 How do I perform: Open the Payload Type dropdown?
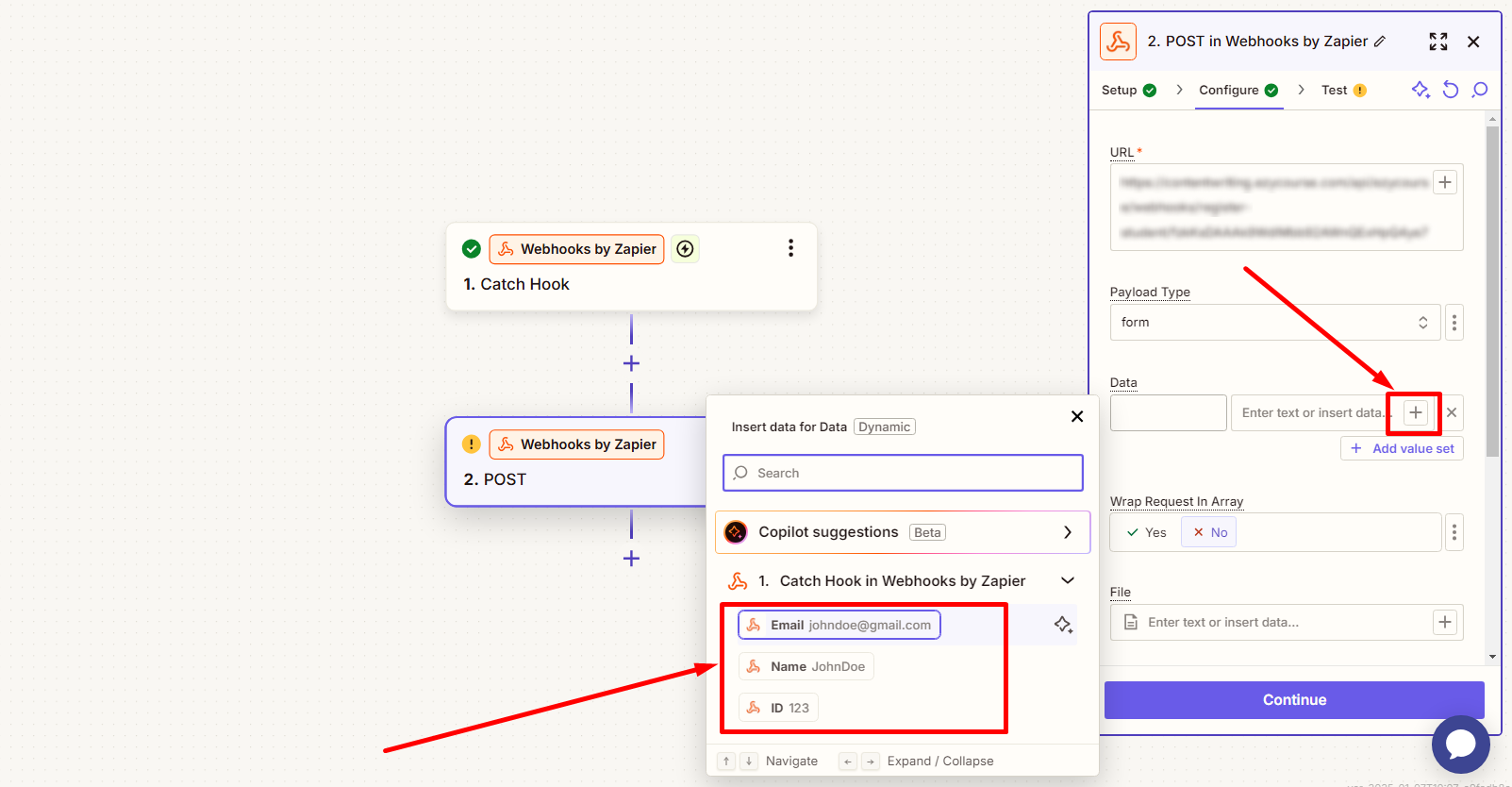click(1275, 323)
